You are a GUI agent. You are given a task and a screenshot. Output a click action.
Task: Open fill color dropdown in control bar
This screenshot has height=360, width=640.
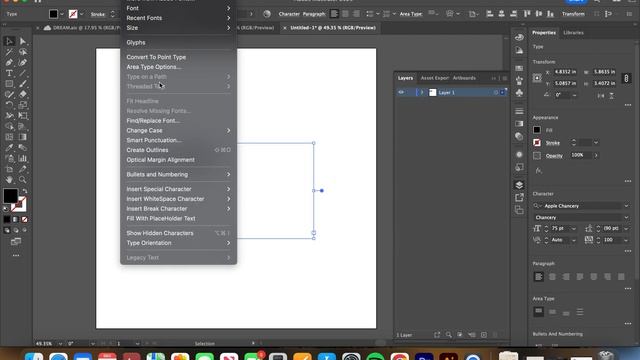coord(62,14)
